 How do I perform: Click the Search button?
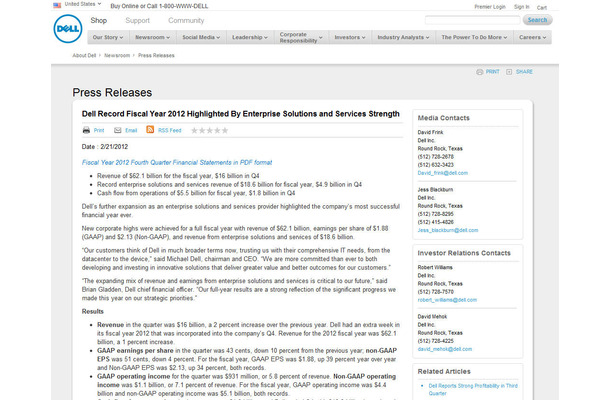[x=537, y=20]
